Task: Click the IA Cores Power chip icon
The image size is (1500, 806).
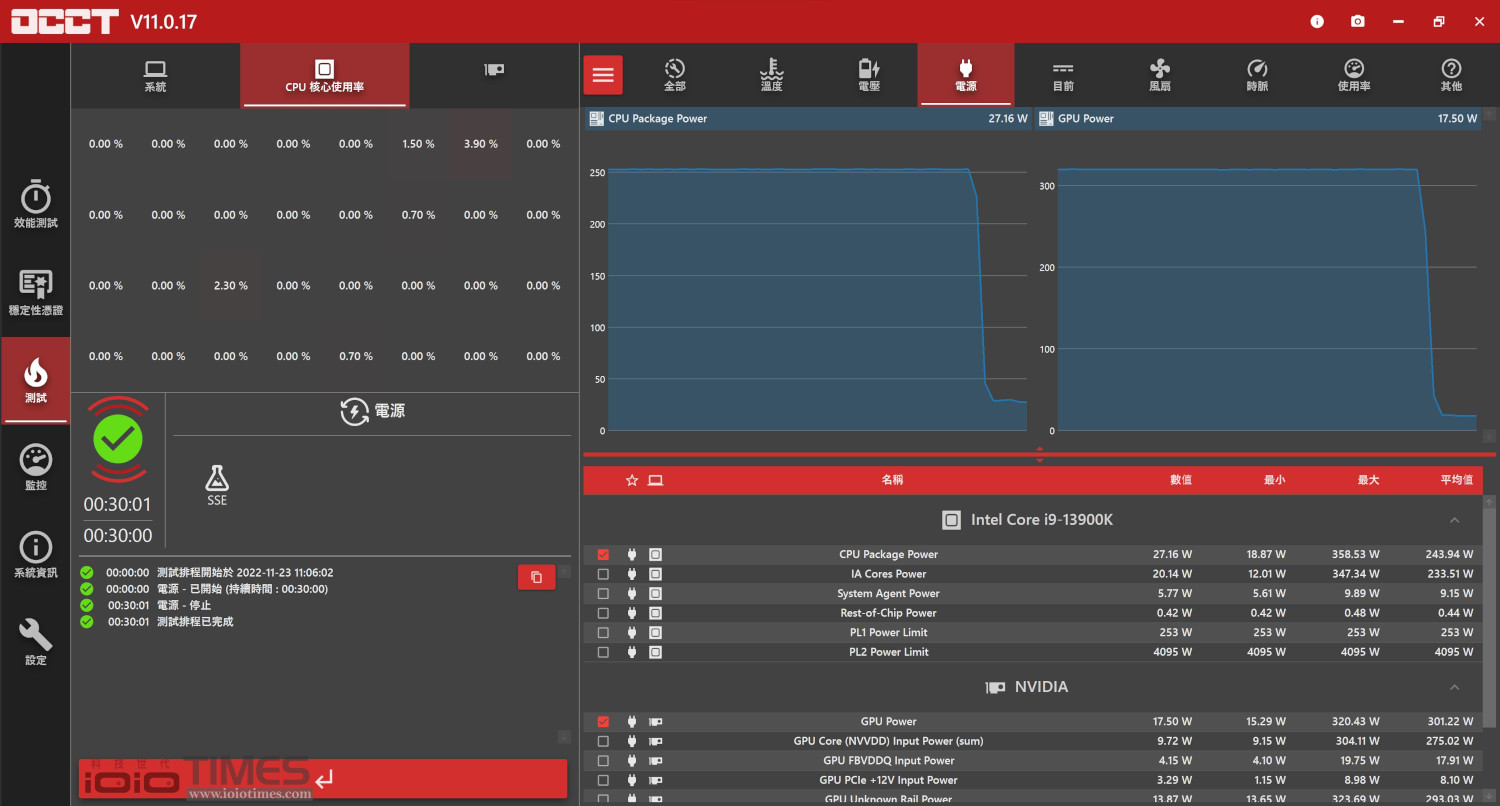Action: (655, 574)
